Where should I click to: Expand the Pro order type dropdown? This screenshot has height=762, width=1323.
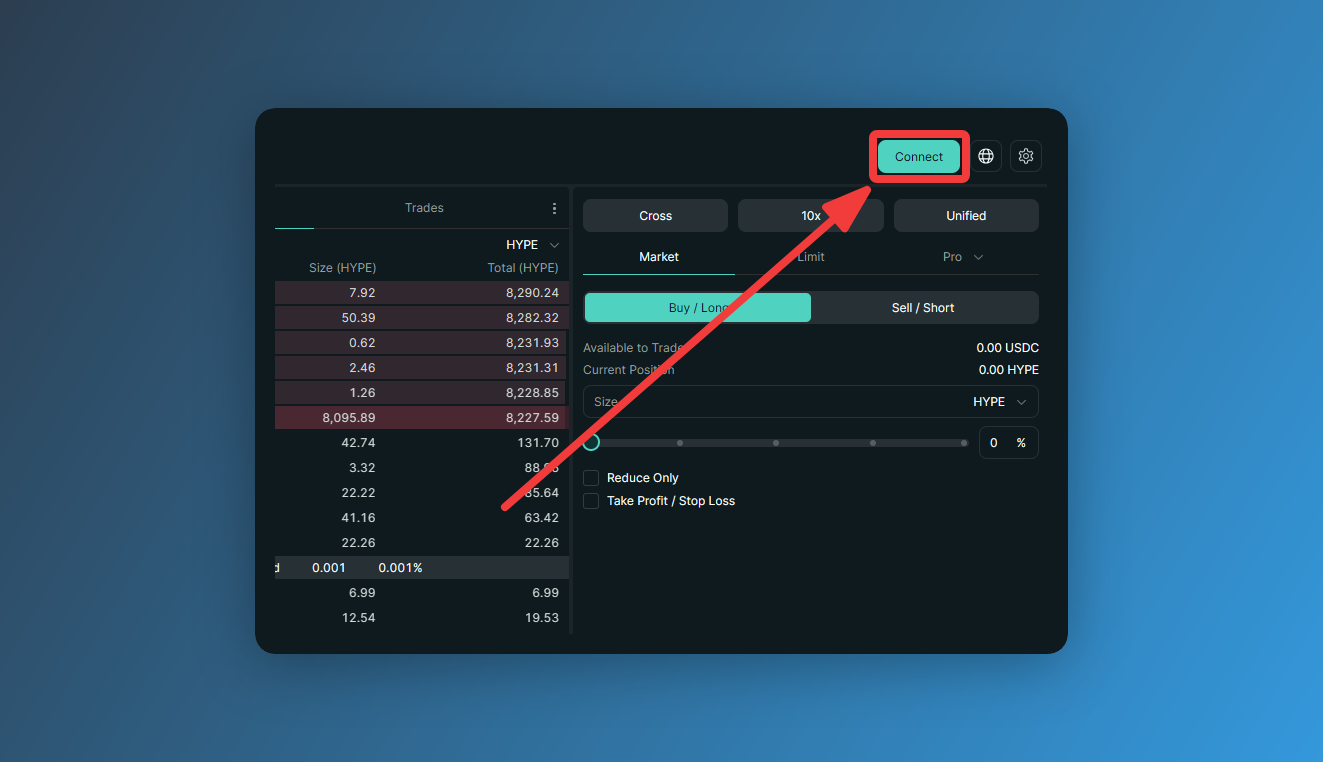click(963, 257)
